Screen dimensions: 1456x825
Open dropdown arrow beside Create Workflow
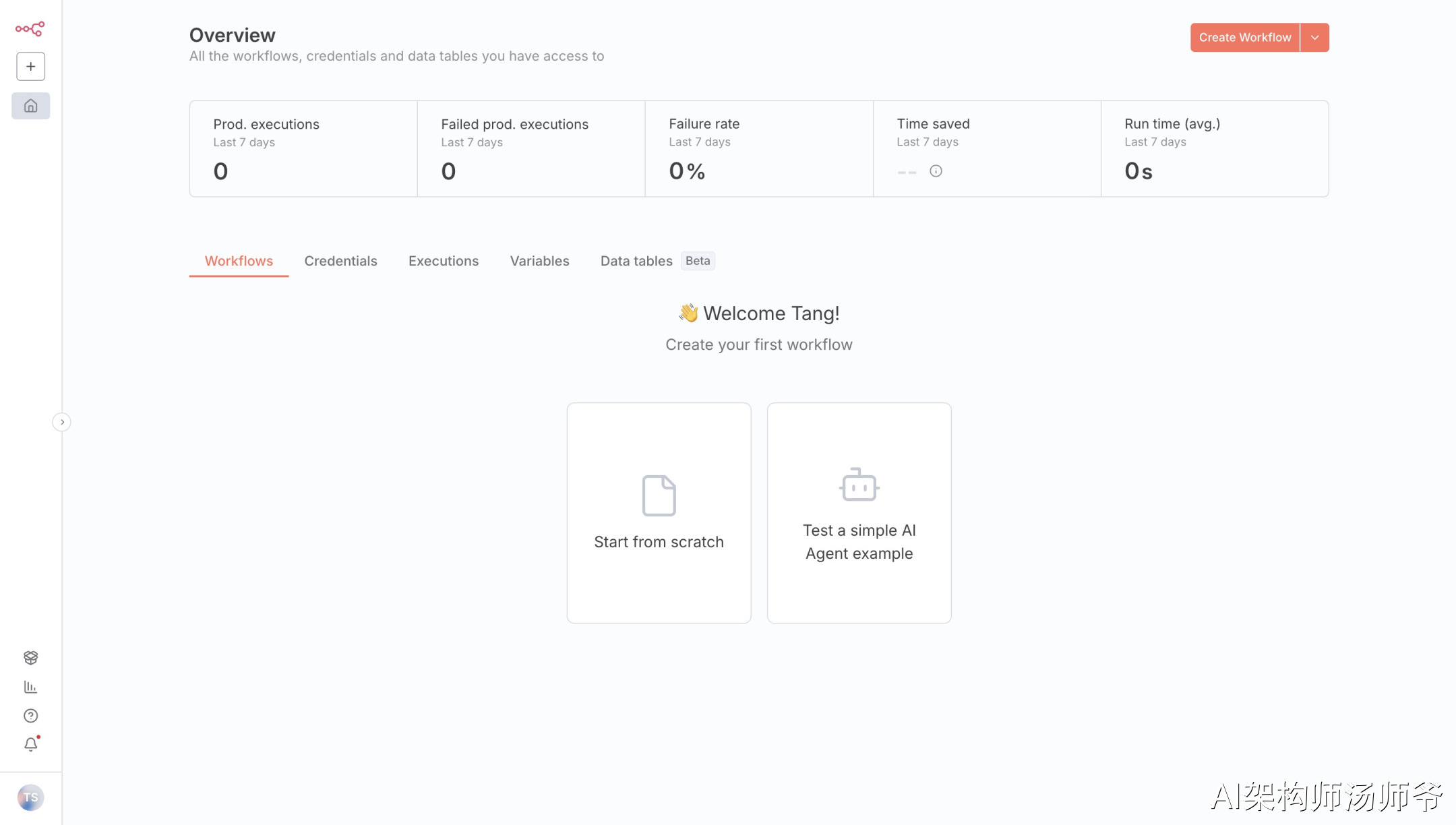point(1314,38)
